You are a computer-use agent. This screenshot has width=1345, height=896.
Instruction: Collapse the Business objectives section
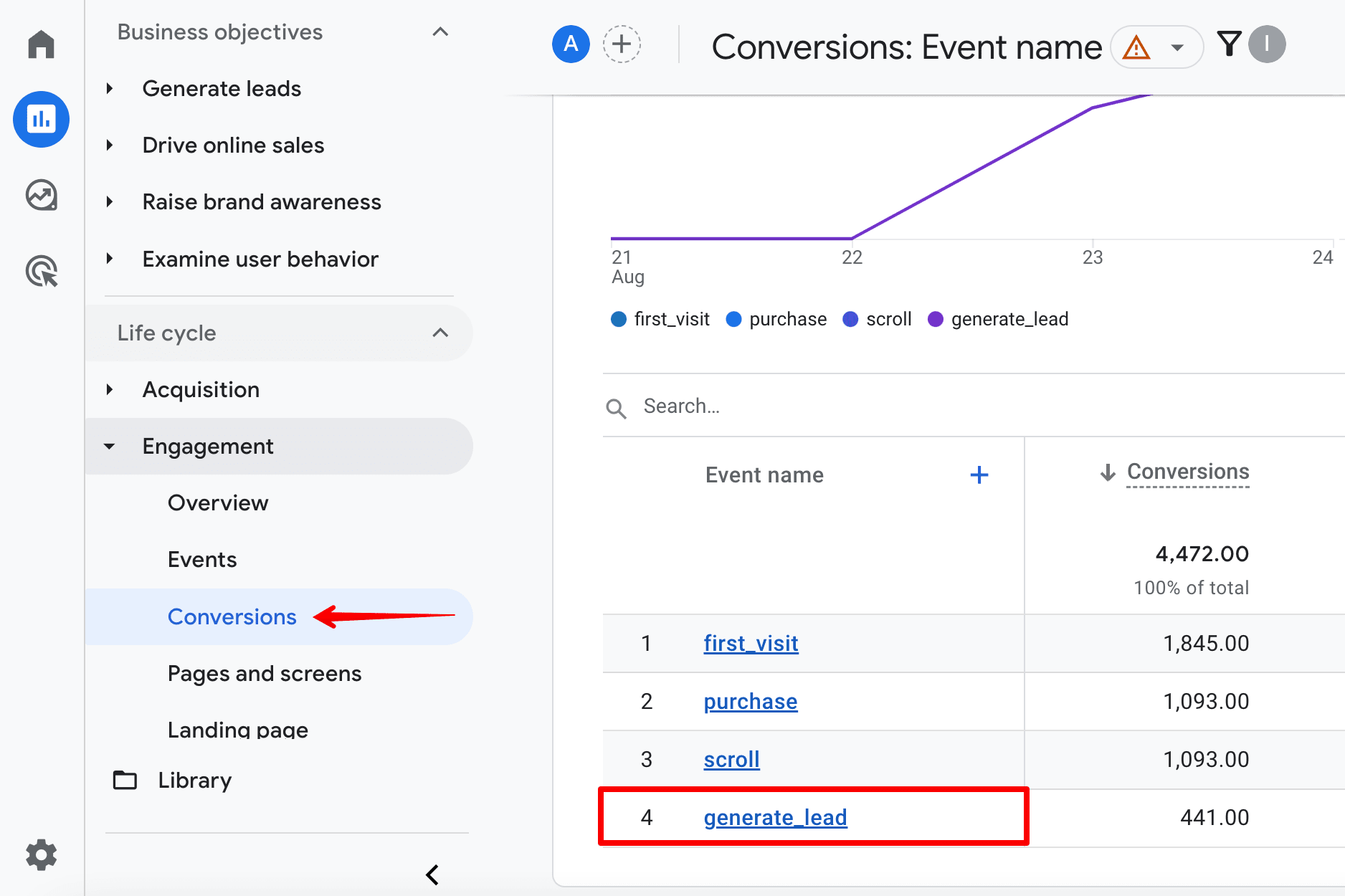click(x=440, y=32)
